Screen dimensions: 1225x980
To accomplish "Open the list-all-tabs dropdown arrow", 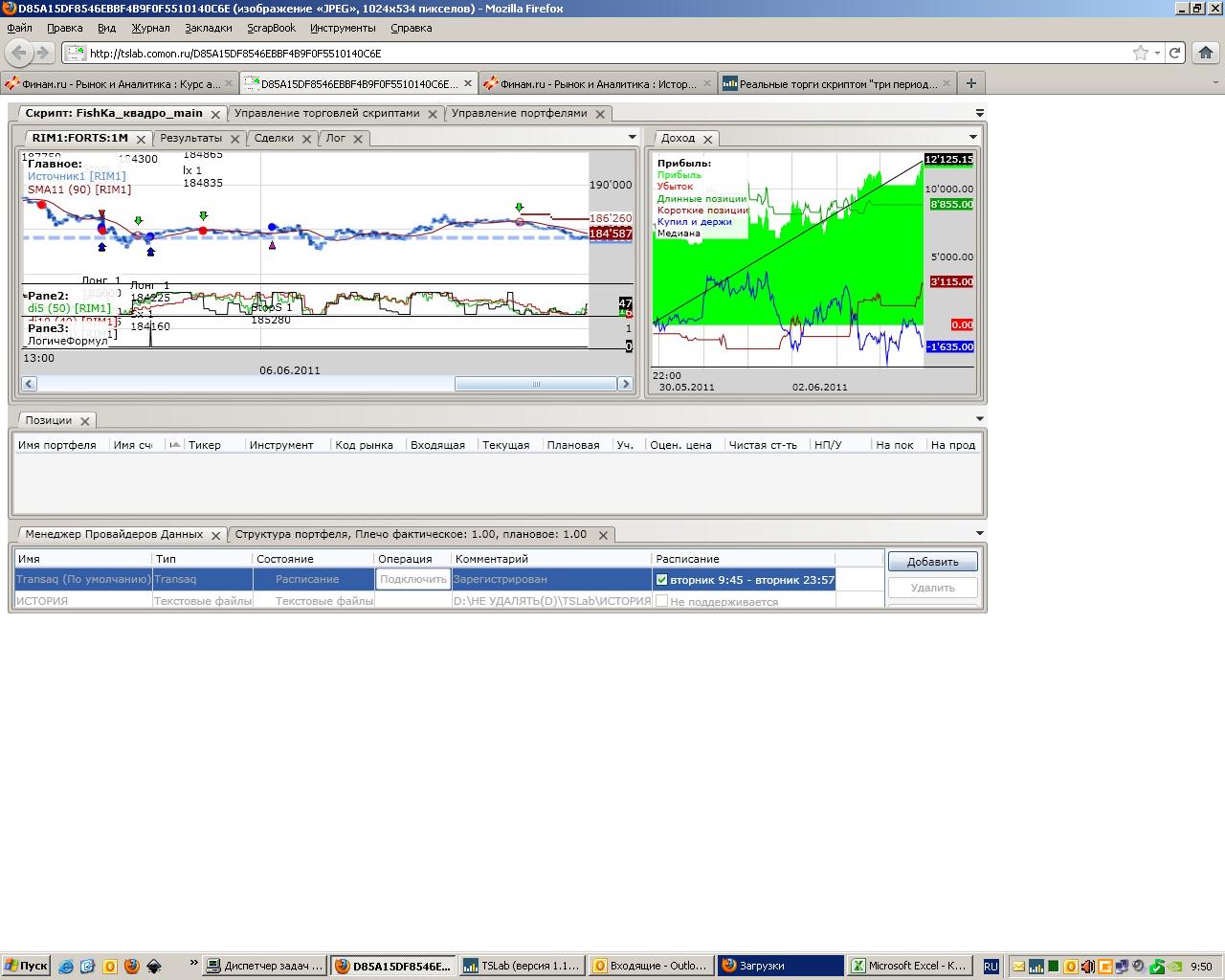I will click(1216, 83).
